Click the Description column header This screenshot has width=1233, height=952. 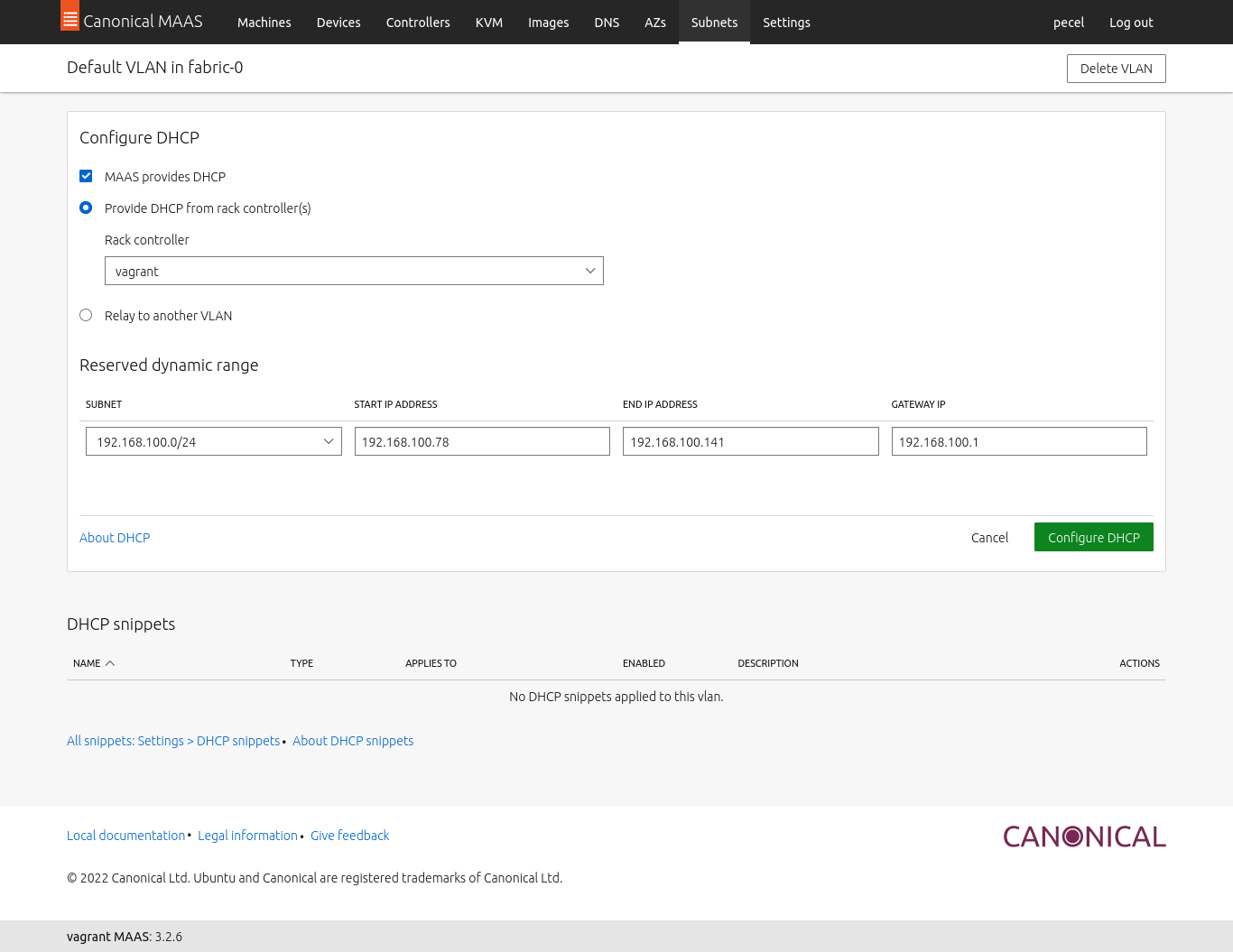pyautogui.click(x=768, y=663)
